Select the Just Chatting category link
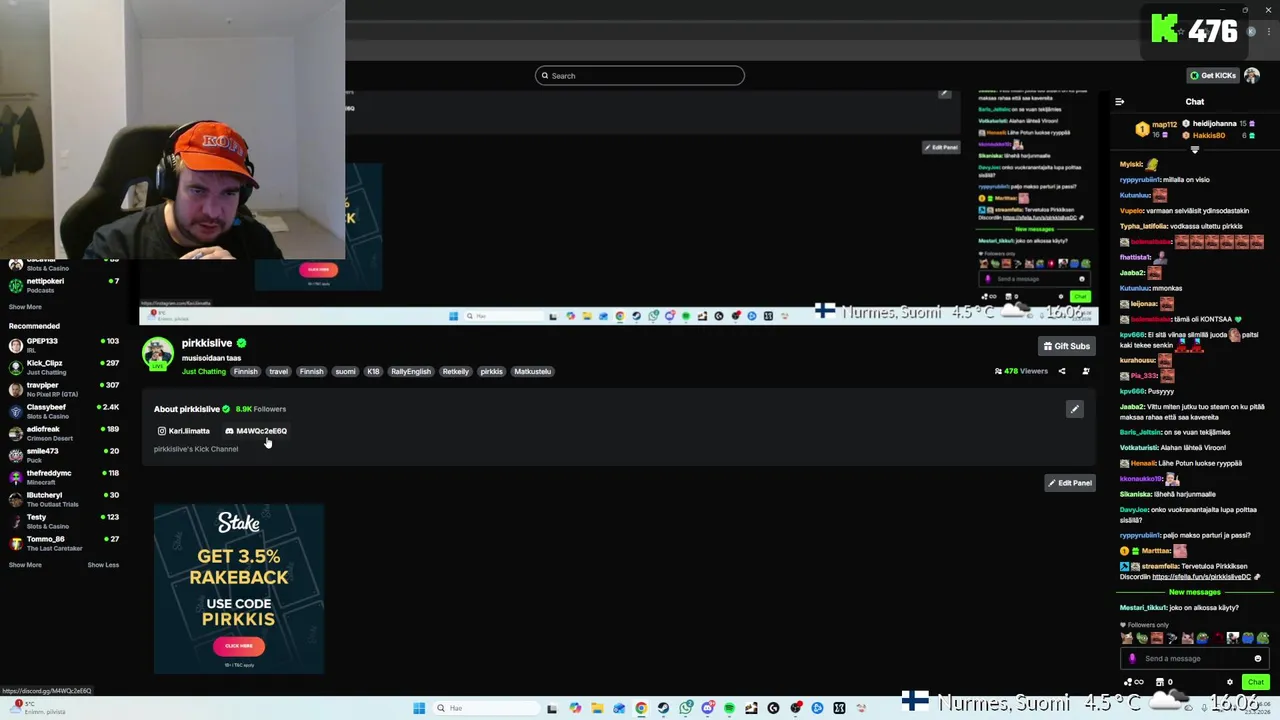 pyautogui.click(x=204, y=372)
